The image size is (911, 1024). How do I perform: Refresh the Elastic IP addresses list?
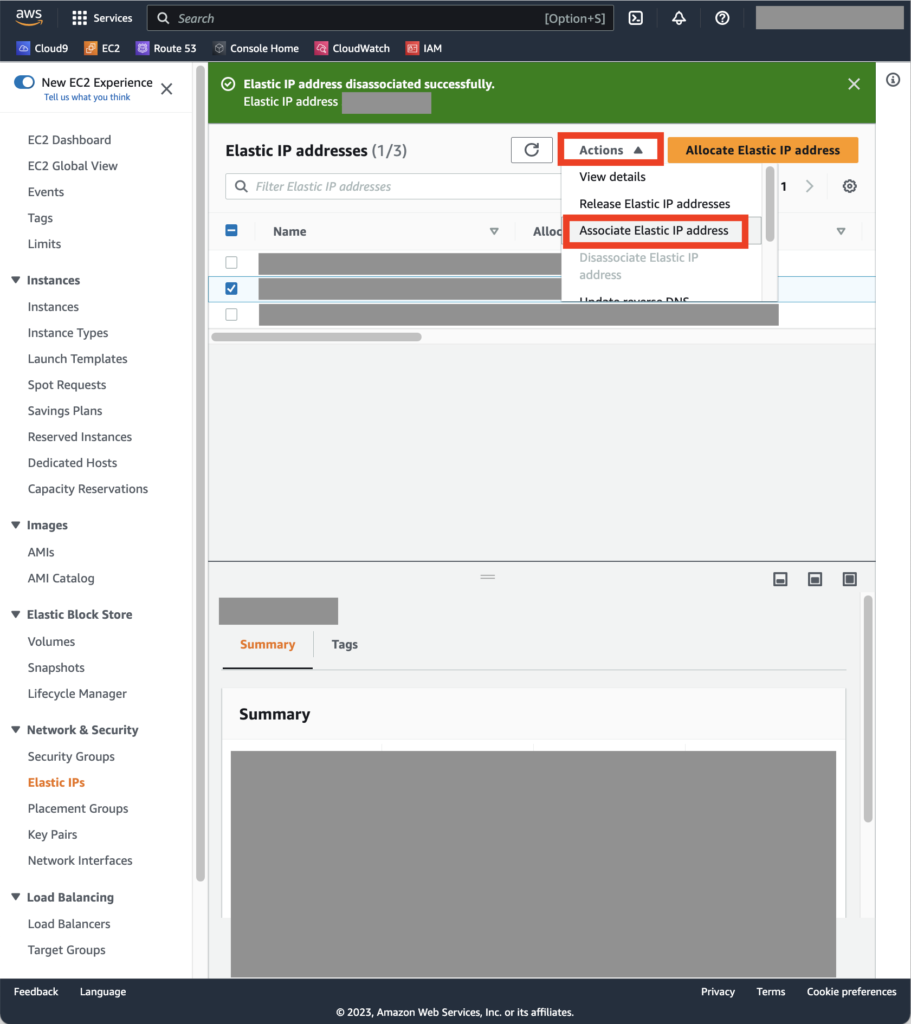(532, 150)
